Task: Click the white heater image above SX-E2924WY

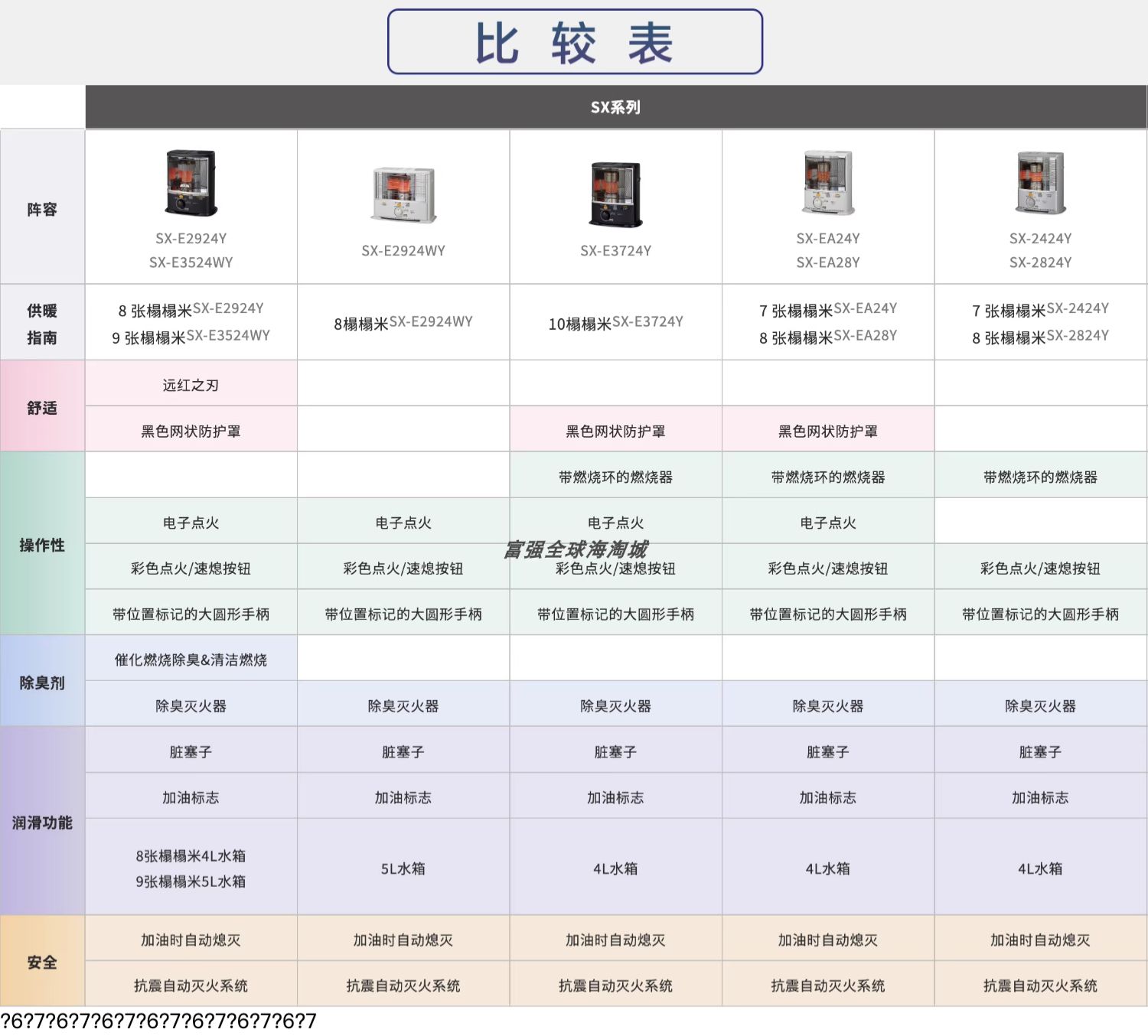Action: (x=403, y=194)
